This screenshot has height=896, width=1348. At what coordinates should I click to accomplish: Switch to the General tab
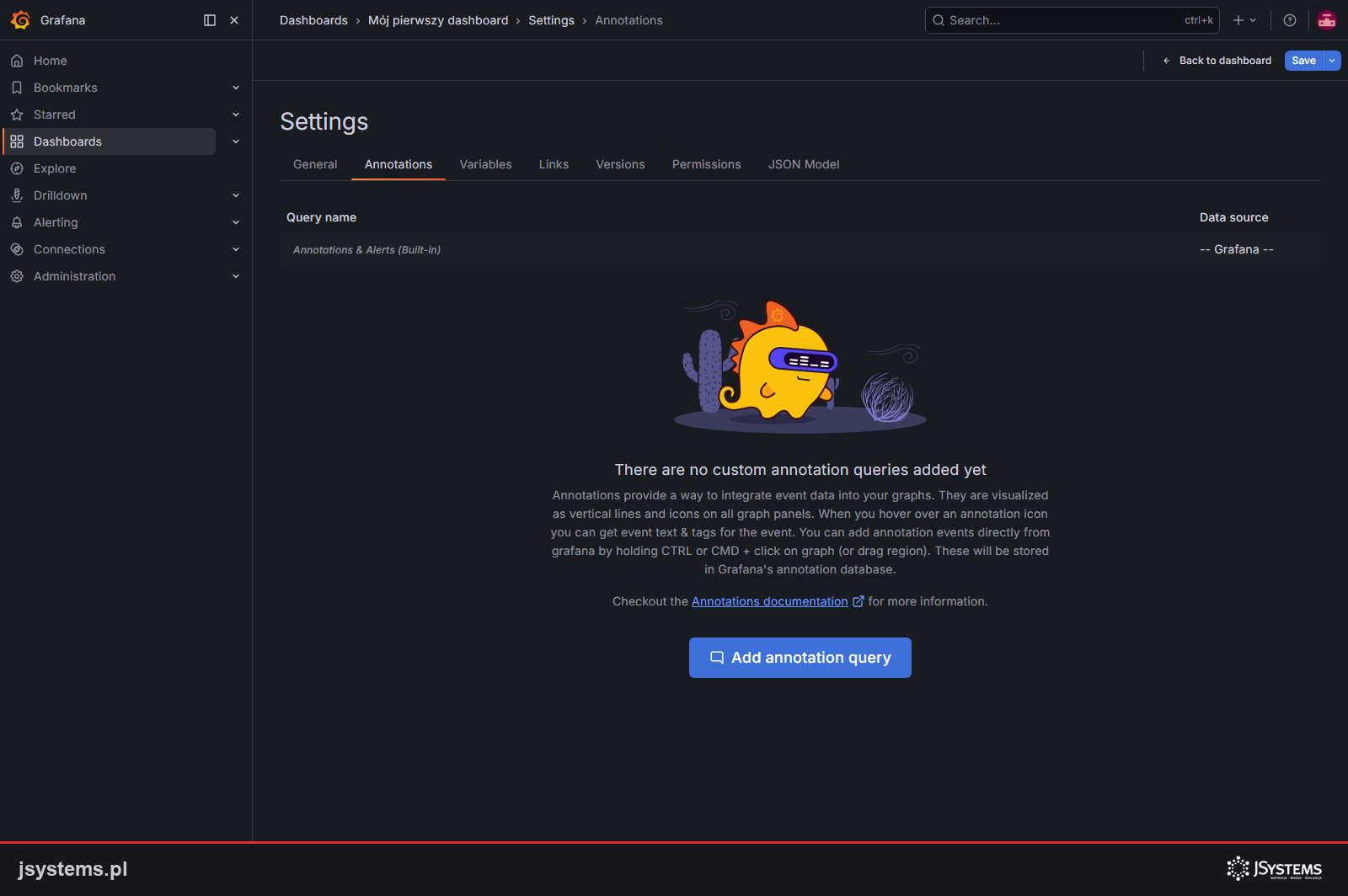coord(315,164)
